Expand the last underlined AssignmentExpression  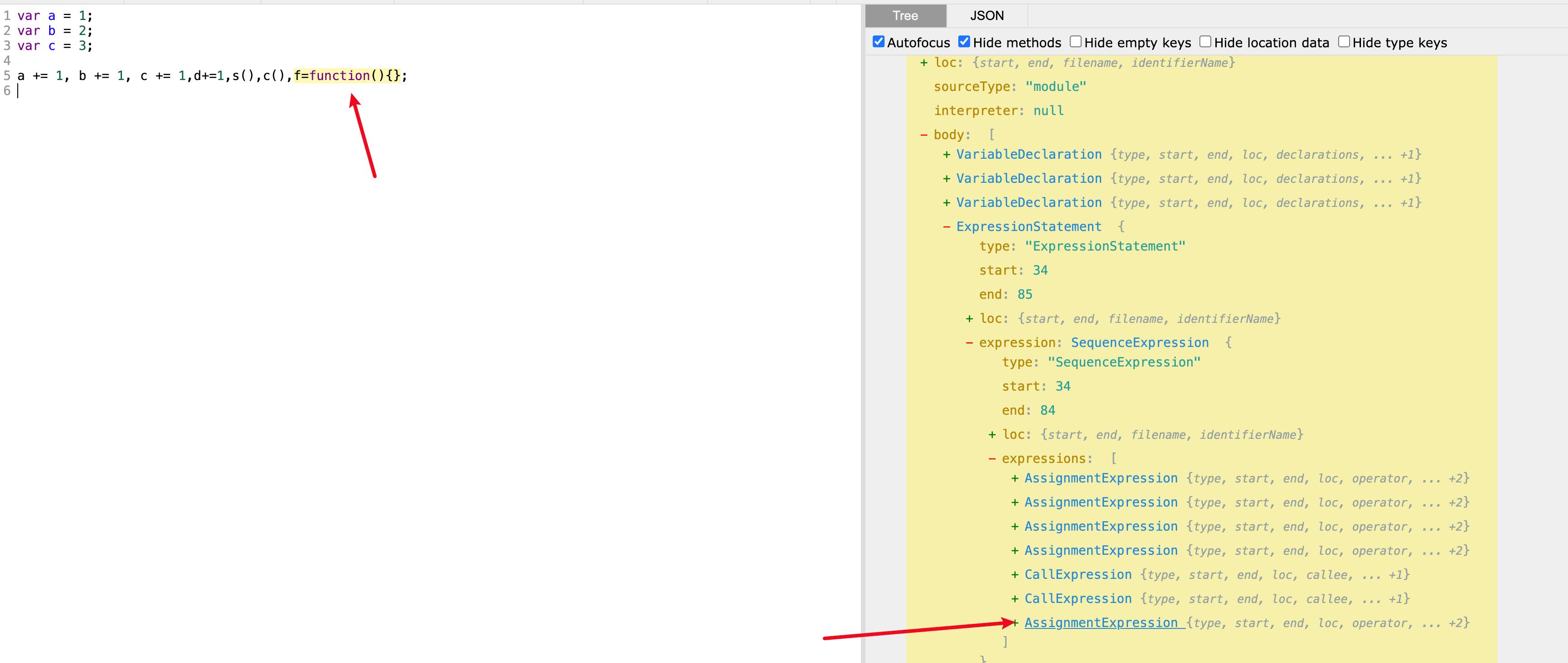point(1101,623)
